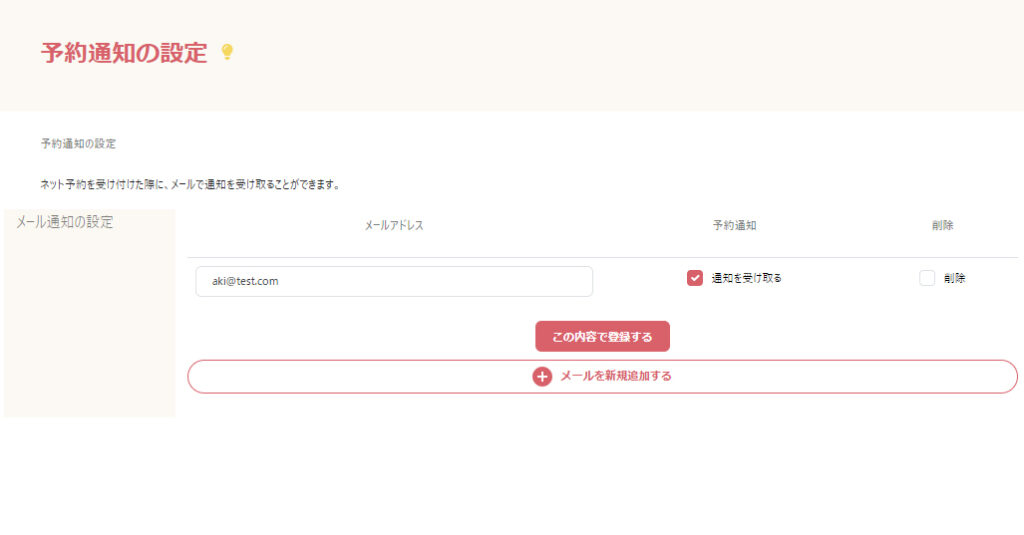The image size is (1024, 535).
Task: Click the 通知を受け取る label text
Action: pyautogui.click(x=746, y=278)
